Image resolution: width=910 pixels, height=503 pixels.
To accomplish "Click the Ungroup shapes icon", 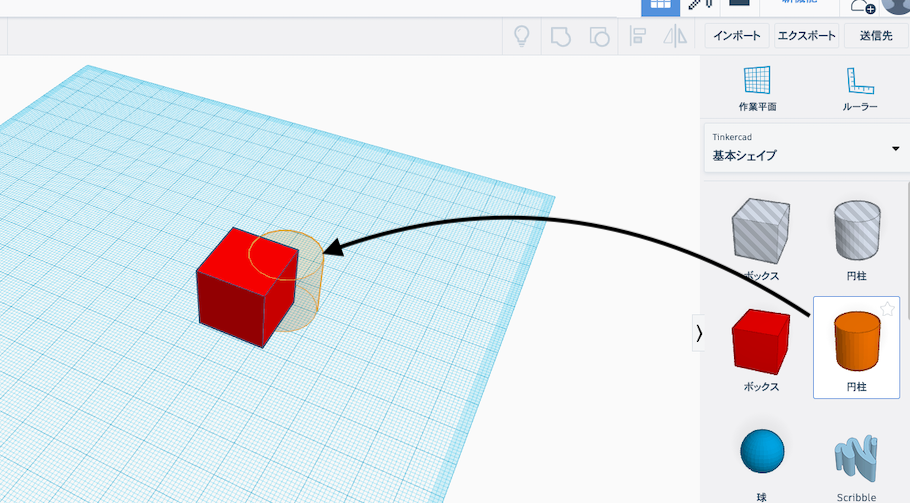I will (598, 37).
